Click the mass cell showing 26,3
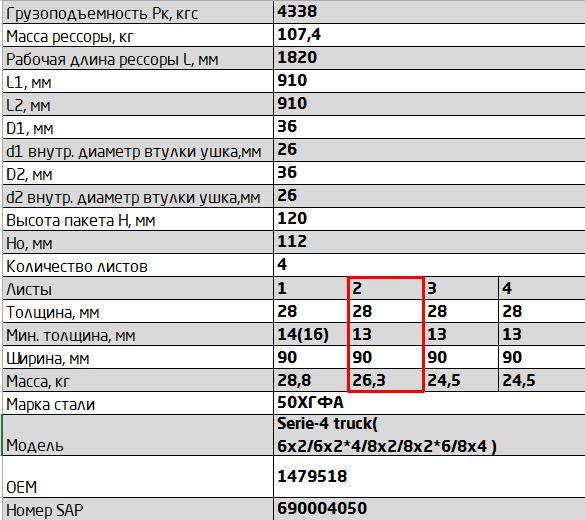 coord(385,380)
